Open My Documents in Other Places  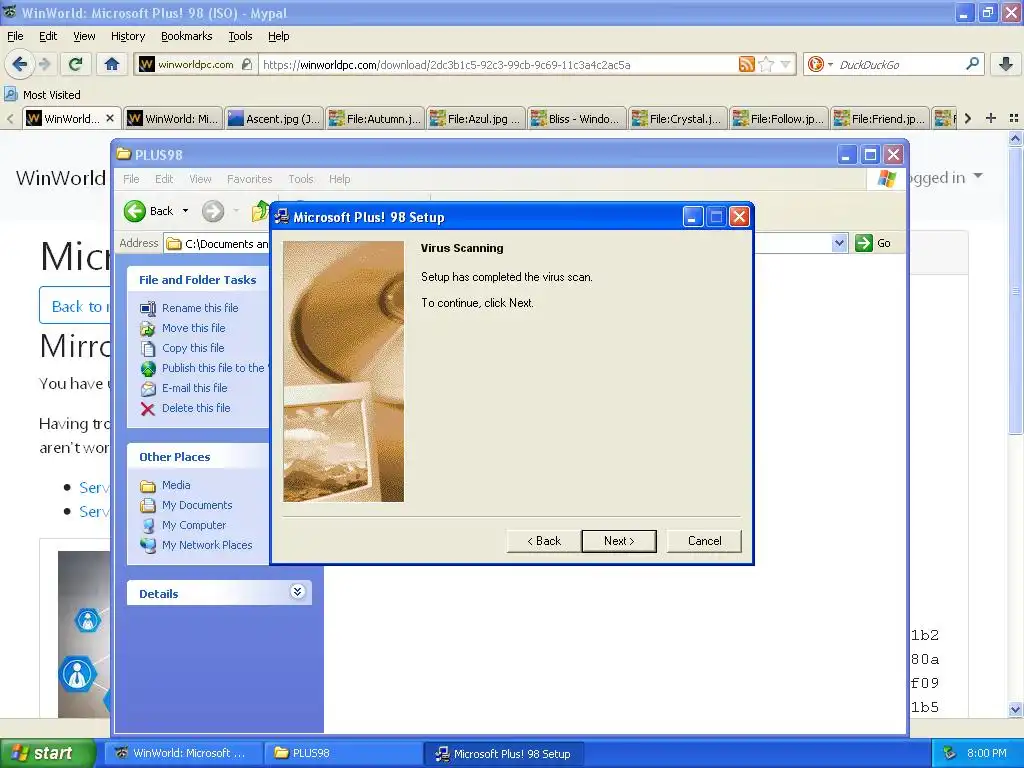[197, 505]
